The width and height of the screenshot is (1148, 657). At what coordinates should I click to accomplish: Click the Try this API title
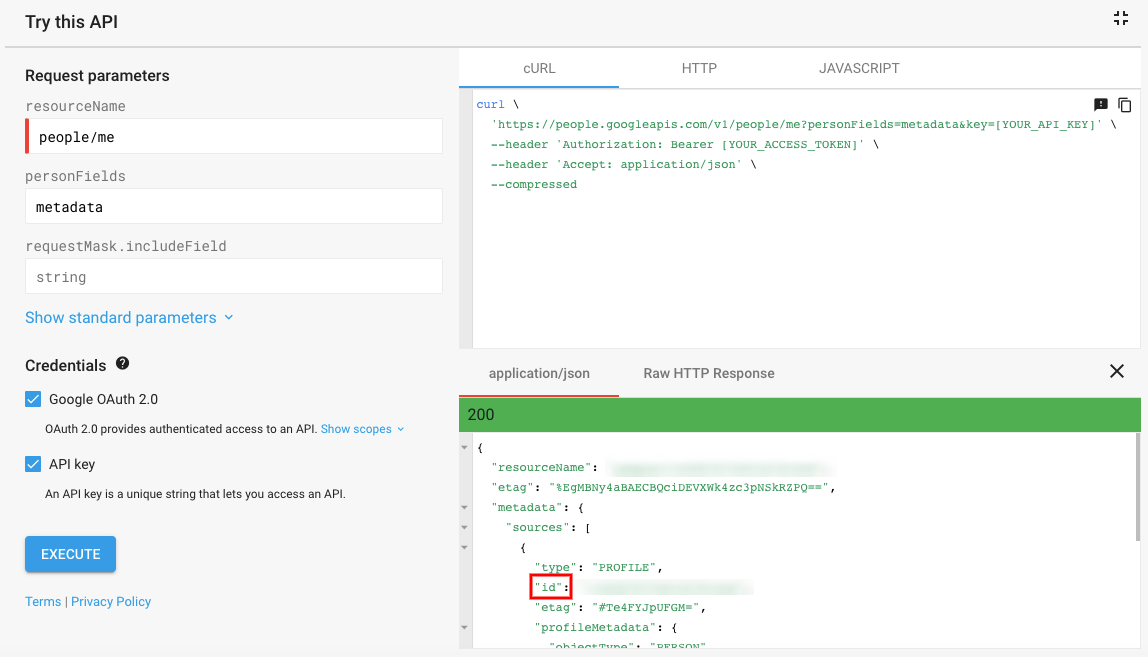pyautogui.click(x=72, y=22)
